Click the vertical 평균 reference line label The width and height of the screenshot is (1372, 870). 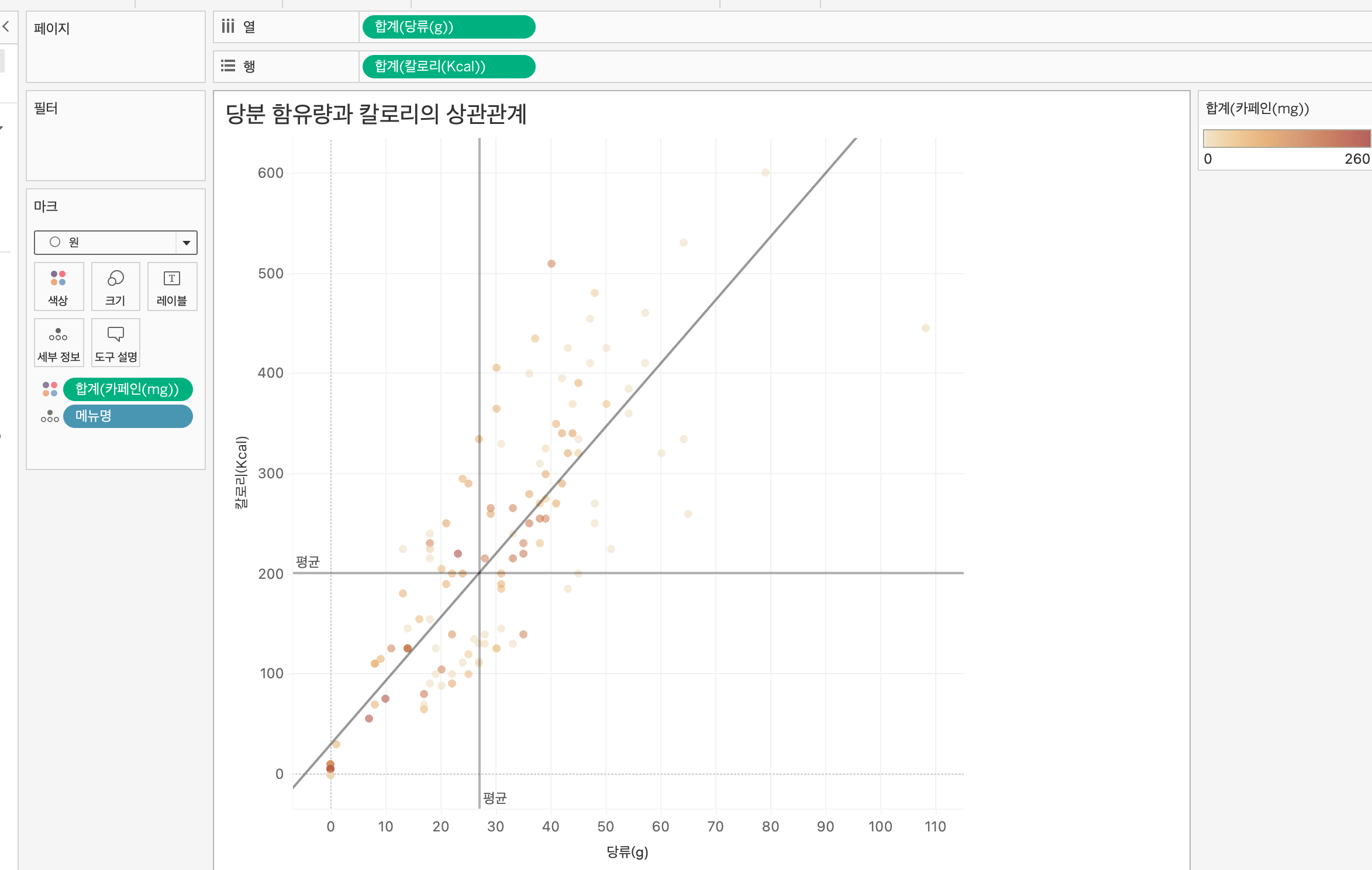(495, 798)
